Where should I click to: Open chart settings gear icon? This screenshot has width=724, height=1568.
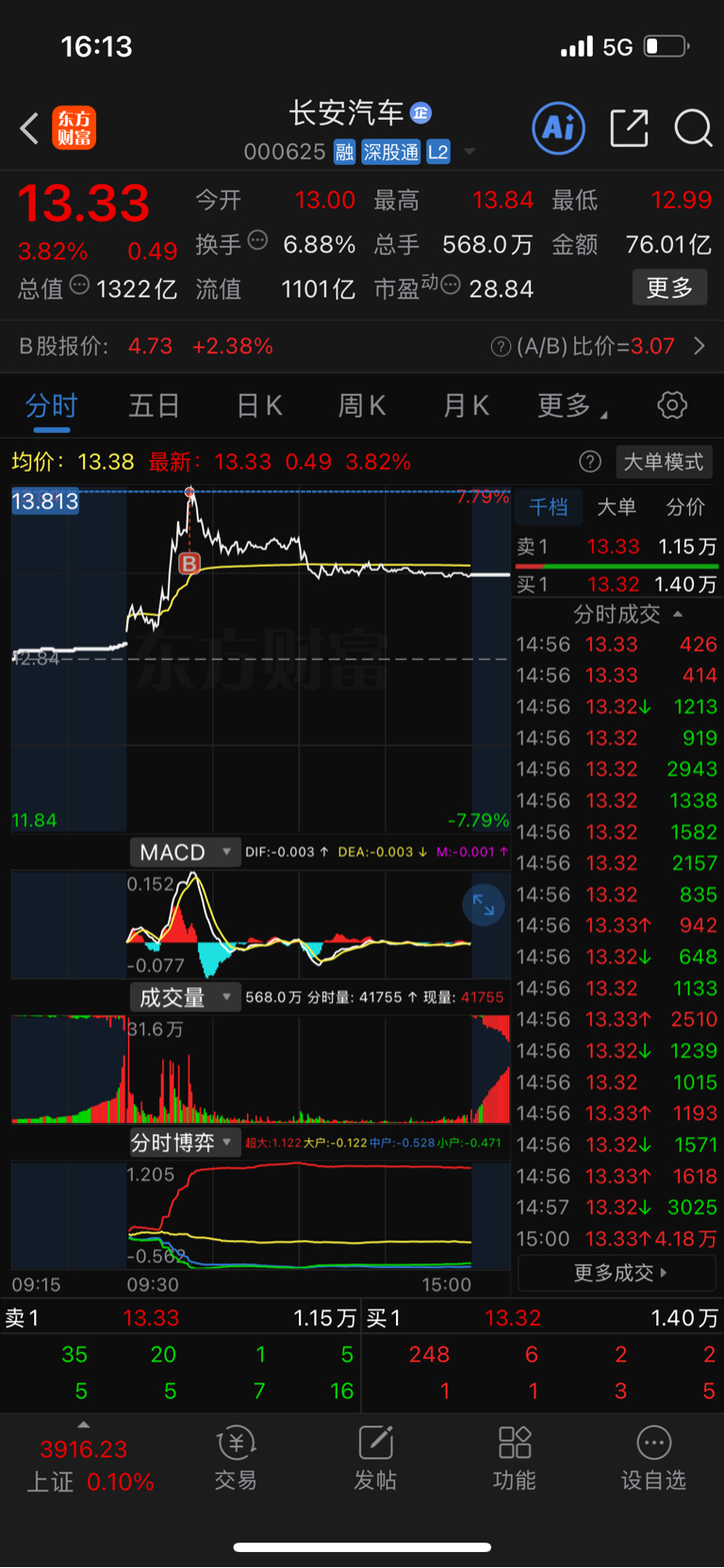pyautogui.click(x=672, y=405)
